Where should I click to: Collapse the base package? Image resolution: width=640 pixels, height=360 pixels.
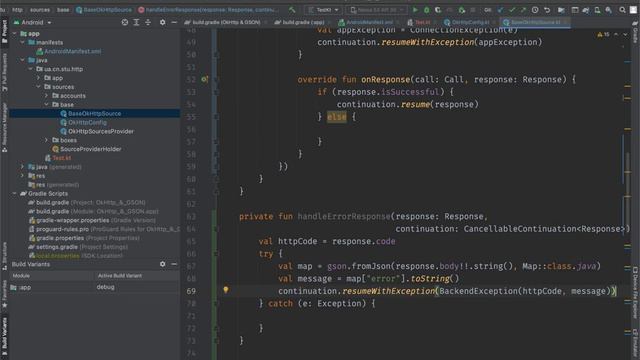point(46,104)
